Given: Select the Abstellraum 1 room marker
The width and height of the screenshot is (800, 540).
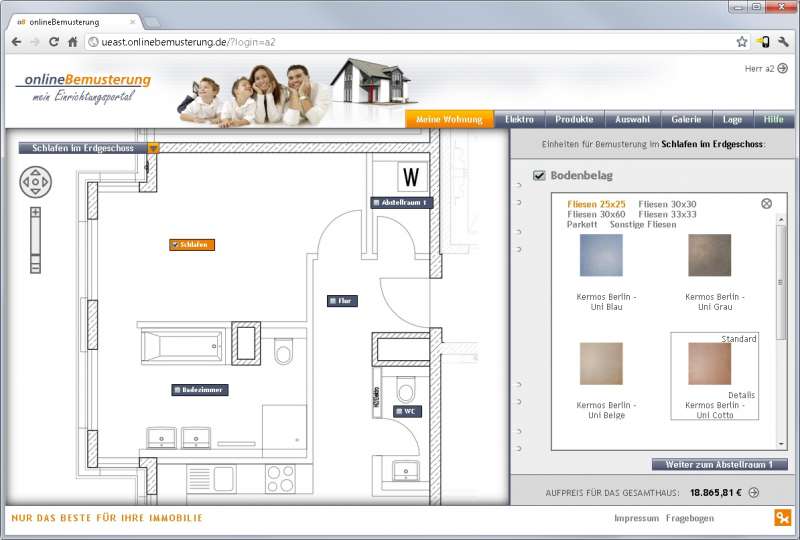Looking at the screenshot, I should 402,203.
